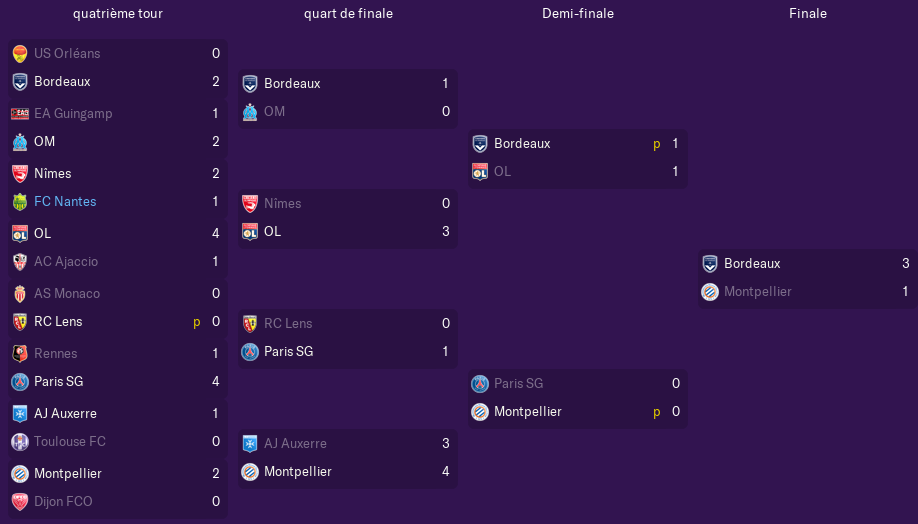The image size is (918, 524).
Task: Click the AJ Auxerre logo in quarter-final
Action: coord(250,443)
